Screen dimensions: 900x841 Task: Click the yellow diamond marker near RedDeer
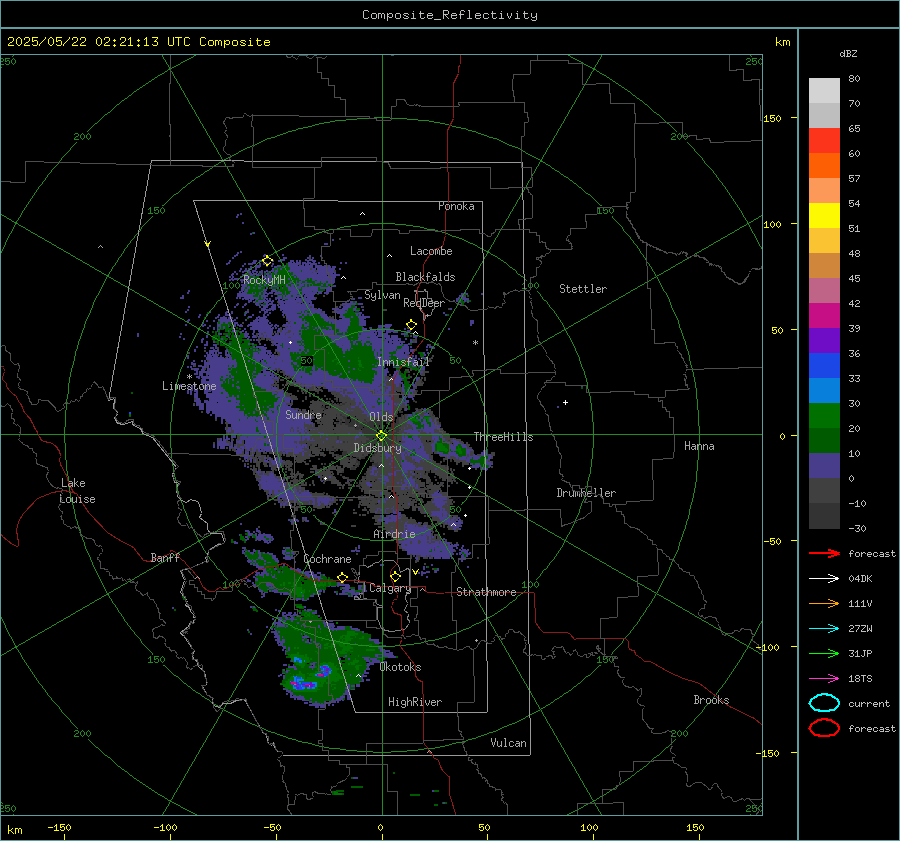pos(412,325)
